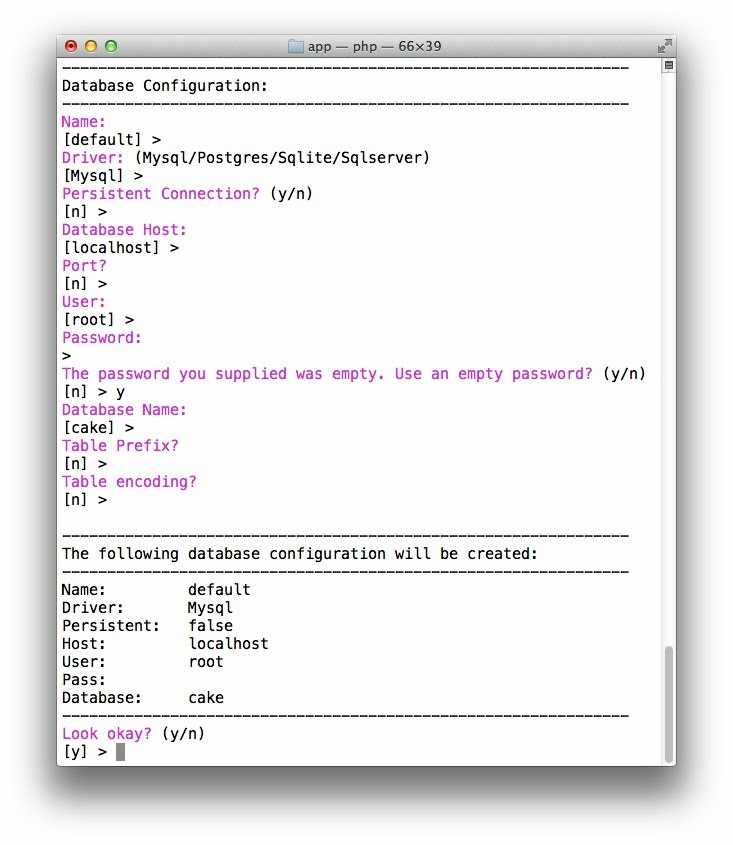Viewport: 733px width, 845px height.
Task: Minimize the terminal using yellow button
Action: coord(91,46)
